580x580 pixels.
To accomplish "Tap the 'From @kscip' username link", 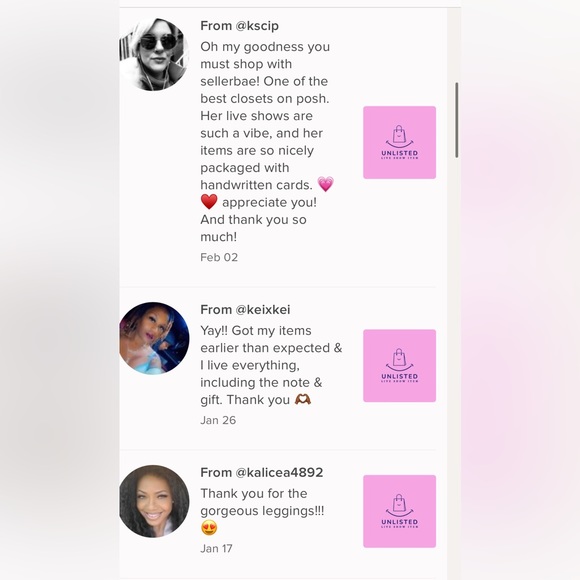I will tap(240, 26).
